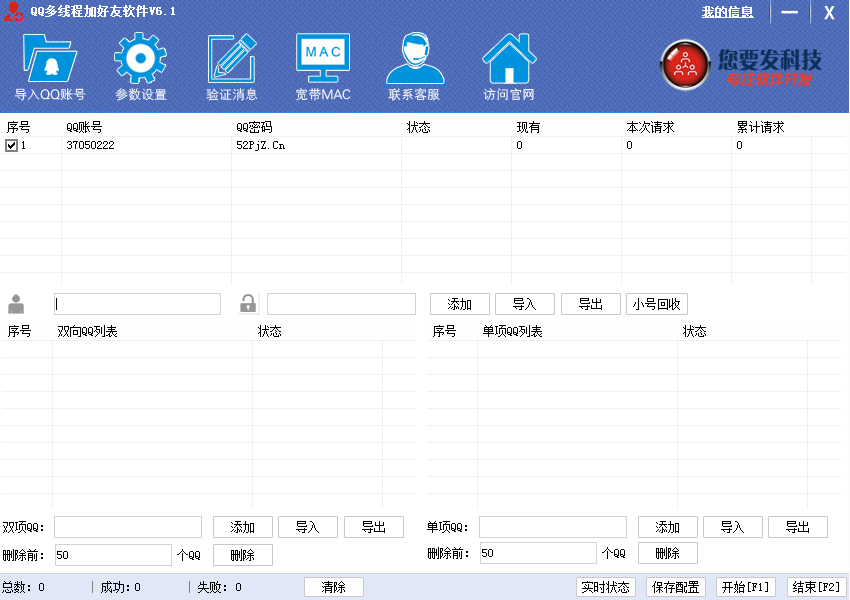The height and width of the screenshot is (600, 850).
Task: Click the 联系客服 headset icon
Action: (414, 60)
